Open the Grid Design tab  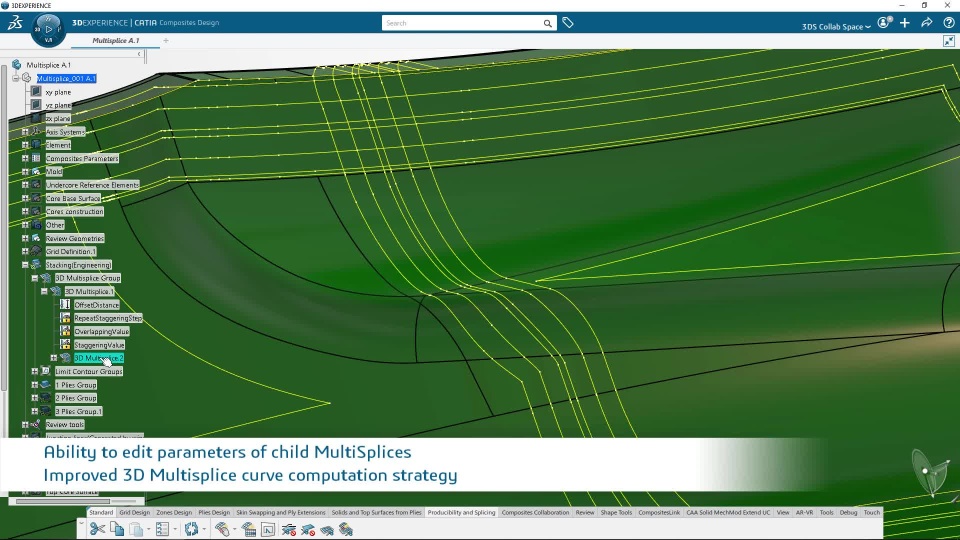135,512
